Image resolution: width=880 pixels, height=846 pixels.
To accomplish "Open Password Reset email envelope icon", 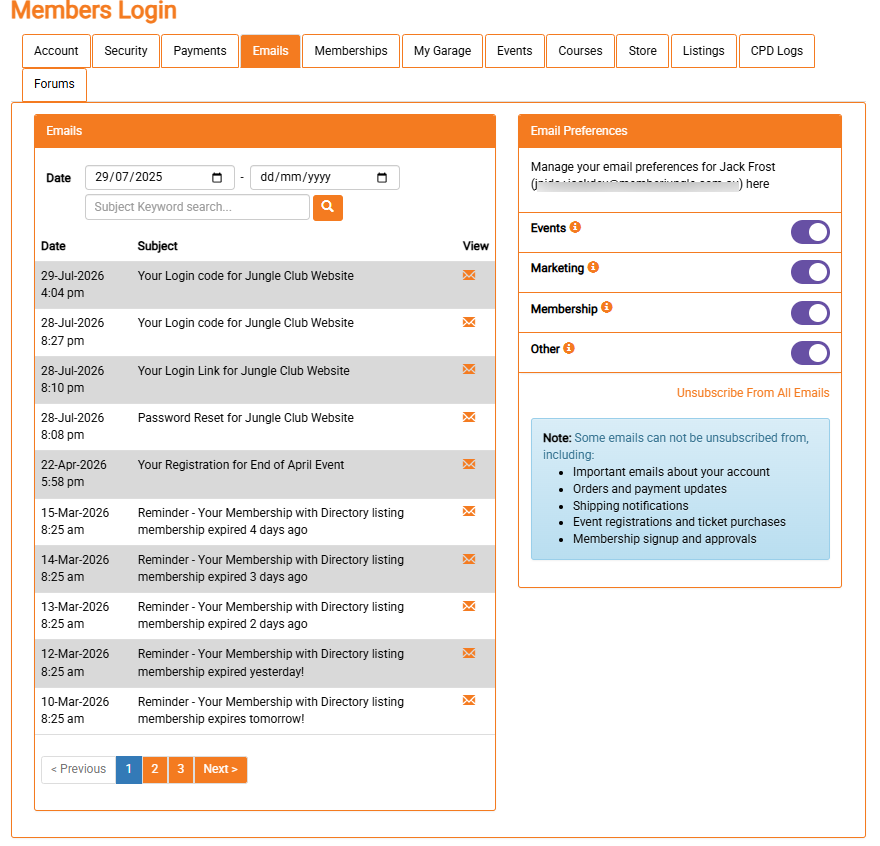I will [x=469, y=417].
